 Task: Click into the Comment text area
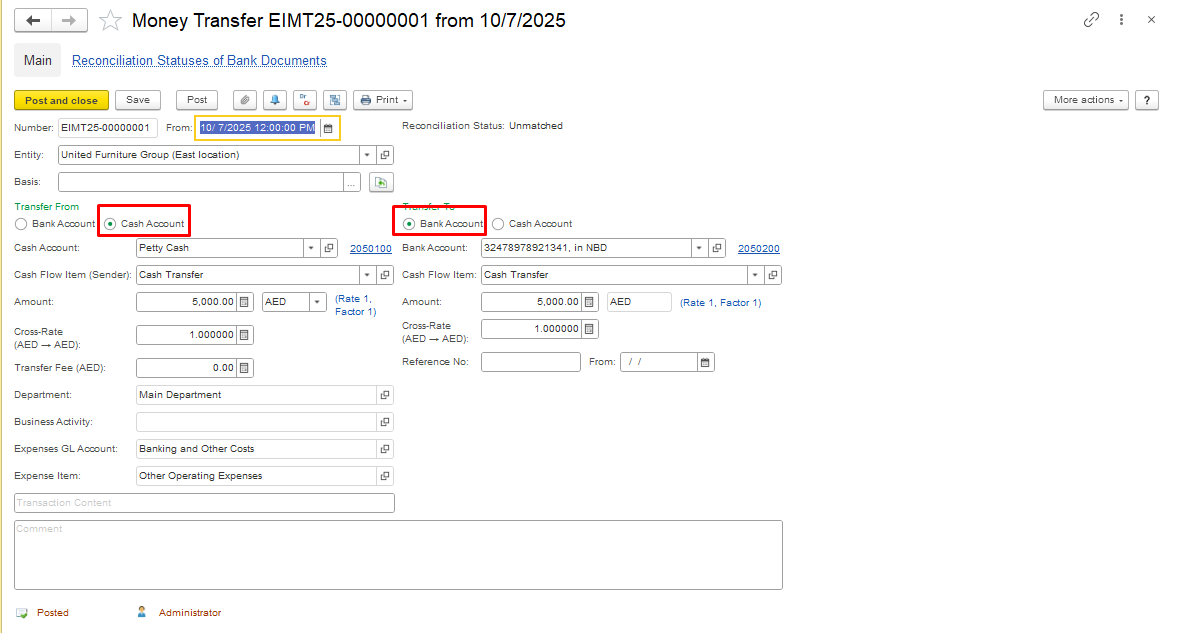tap(398, 555)
